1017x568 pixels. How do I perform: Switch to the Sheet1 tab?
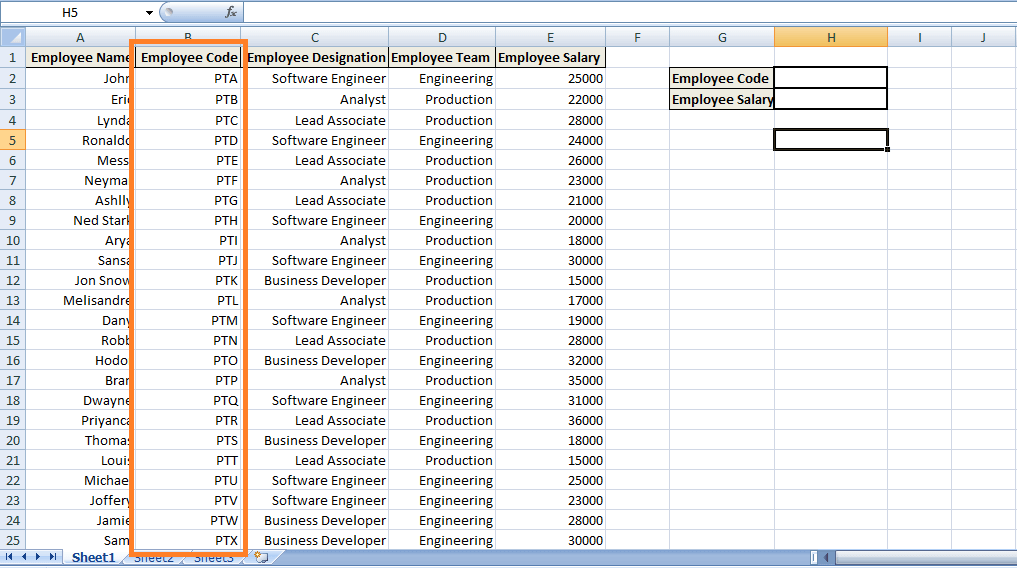click(93, 557)
